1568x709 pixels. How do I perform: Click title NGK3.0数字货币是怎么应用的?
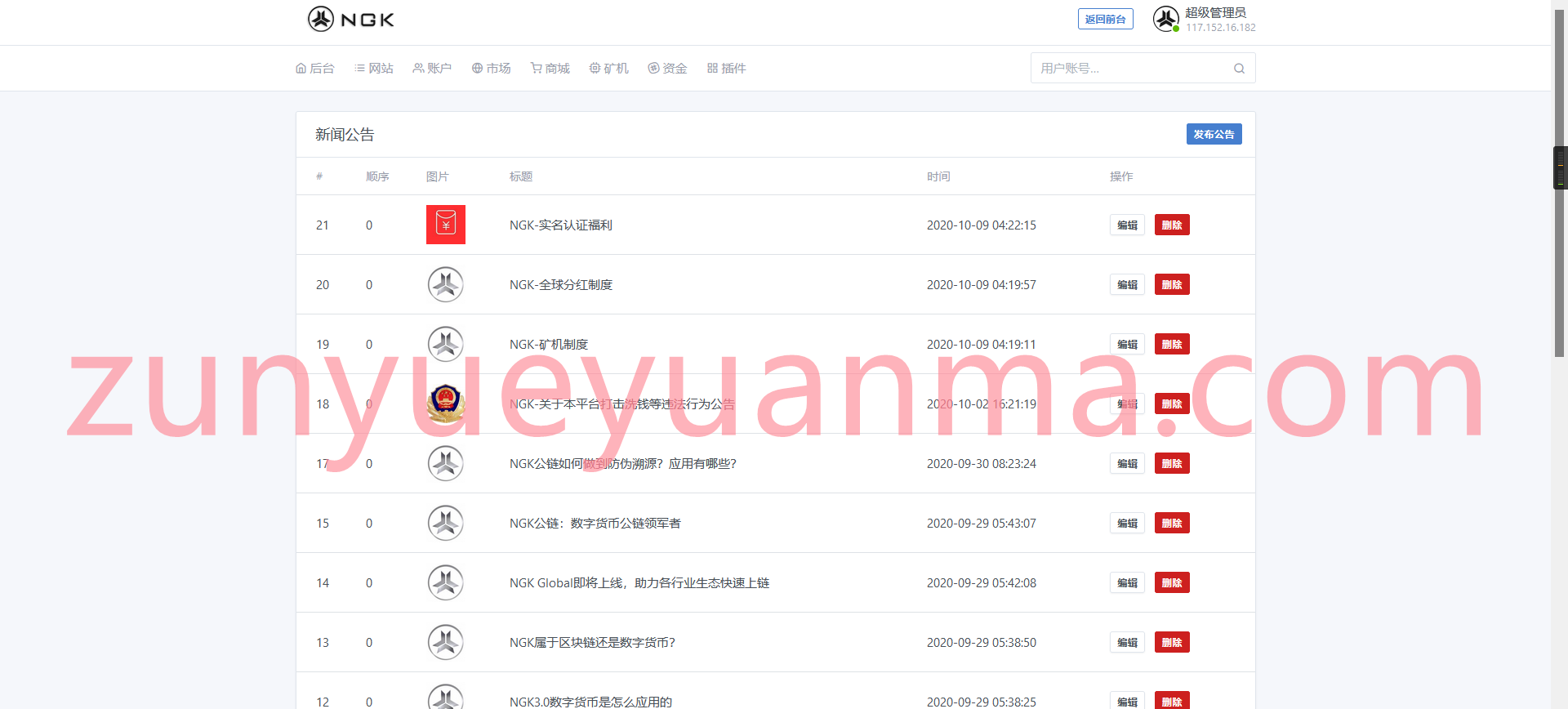591,702
